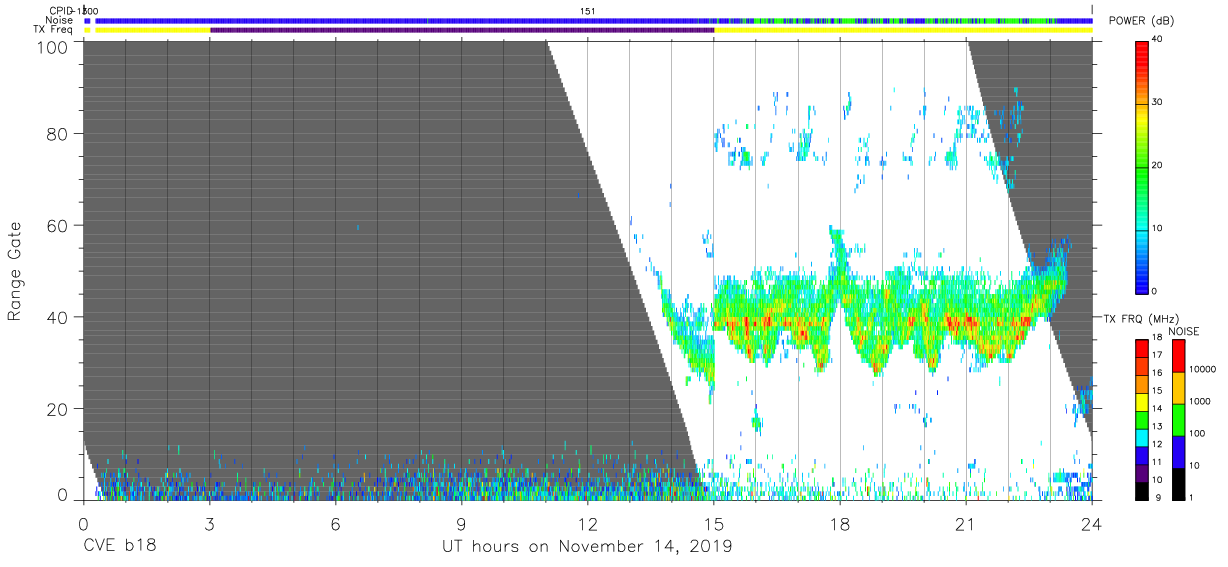Click the "80" tick on the Range Gate axis

tap(56, 134)
